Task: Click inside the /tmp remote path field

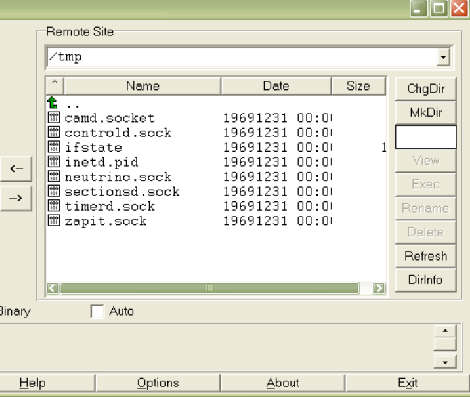Action: [241, 57]
